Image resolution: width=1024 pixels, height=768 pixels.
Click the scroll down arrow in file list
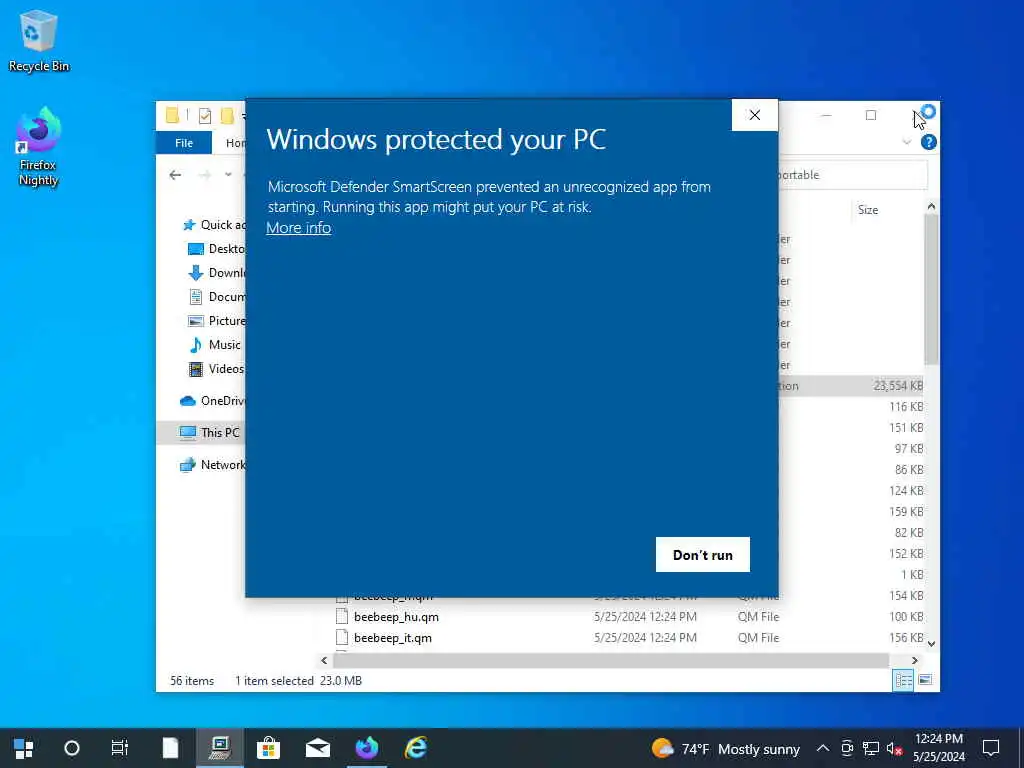click(x=931, y=643)
